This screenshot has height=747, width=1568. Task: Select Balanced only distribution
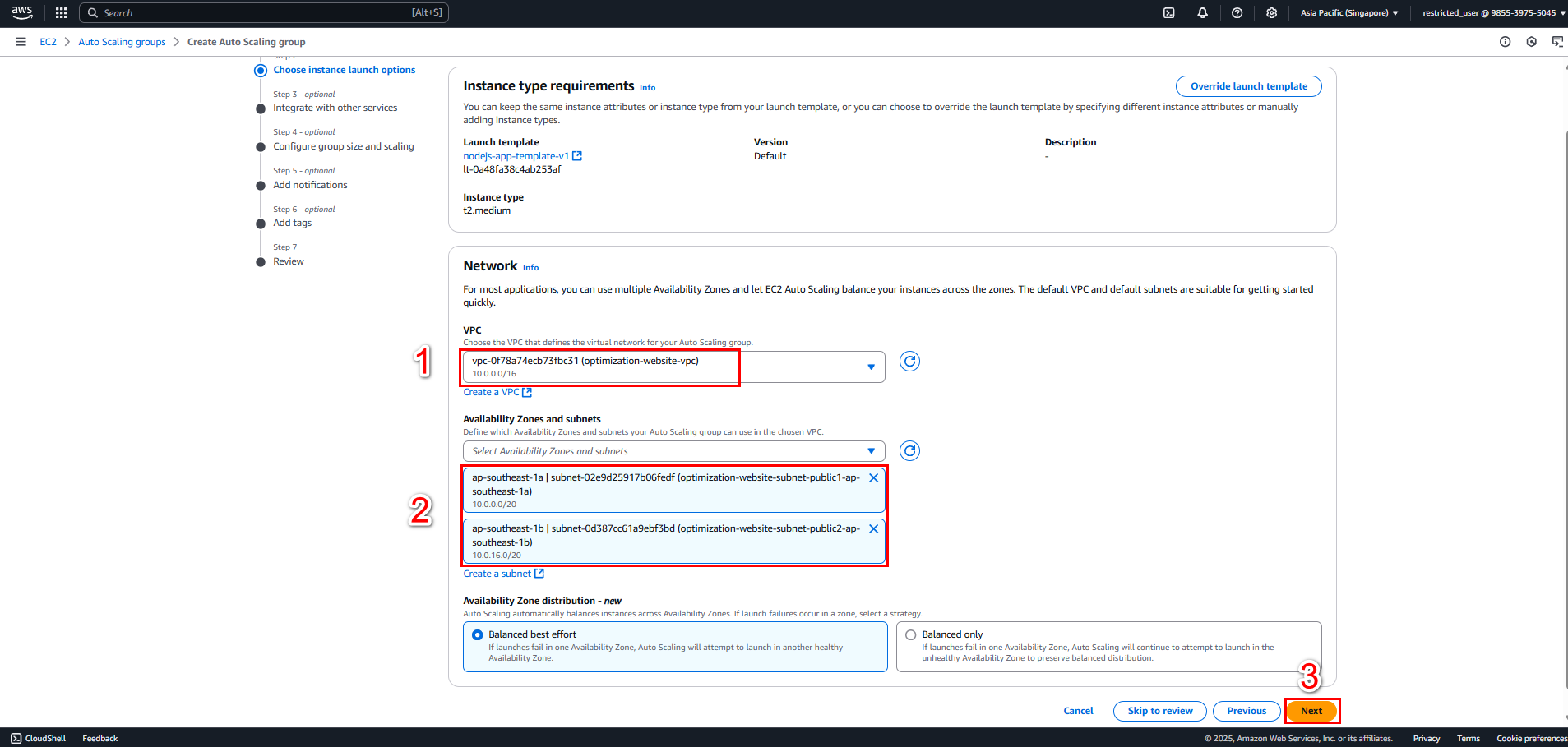(910, 634)
